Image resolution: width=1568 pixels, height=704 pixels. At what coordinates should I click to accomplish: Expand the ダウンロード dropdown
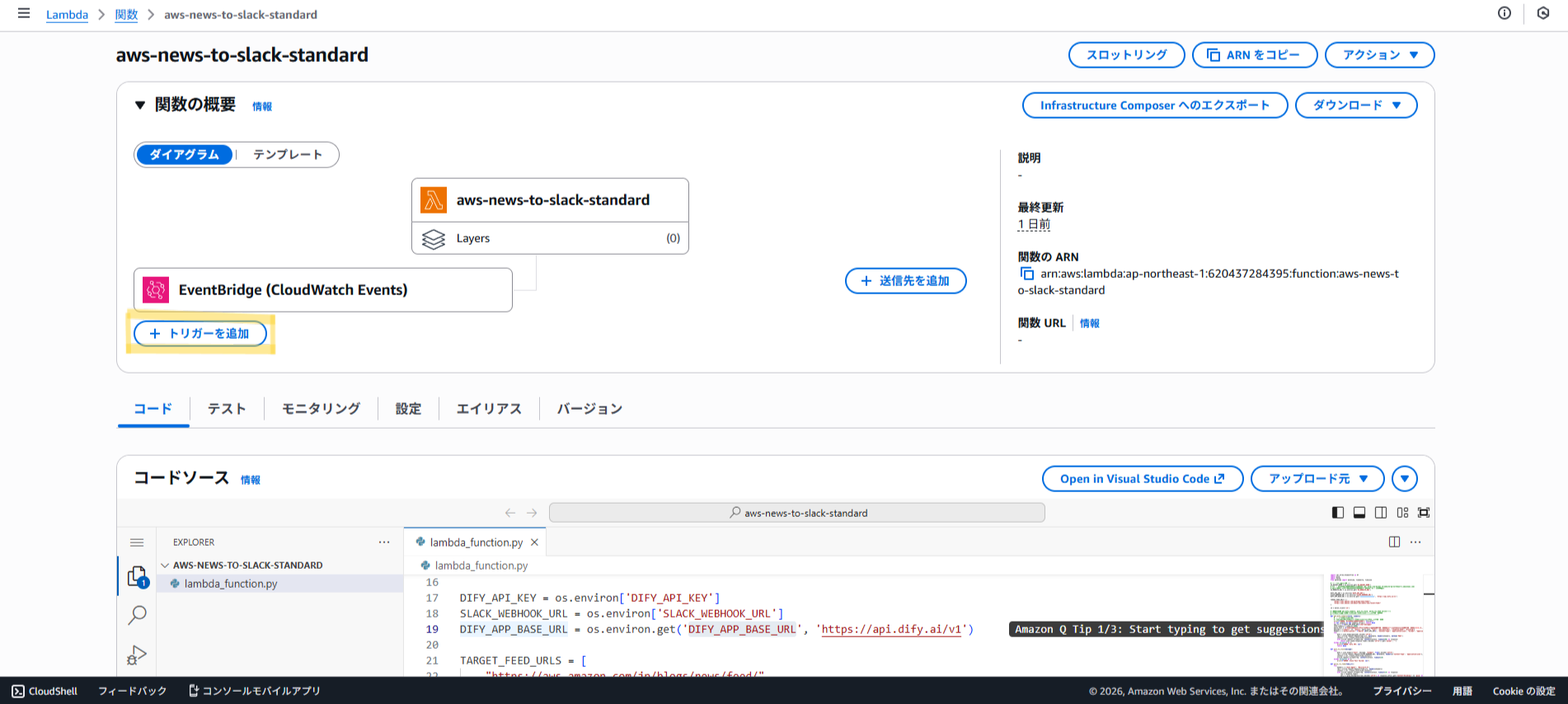1356,106
